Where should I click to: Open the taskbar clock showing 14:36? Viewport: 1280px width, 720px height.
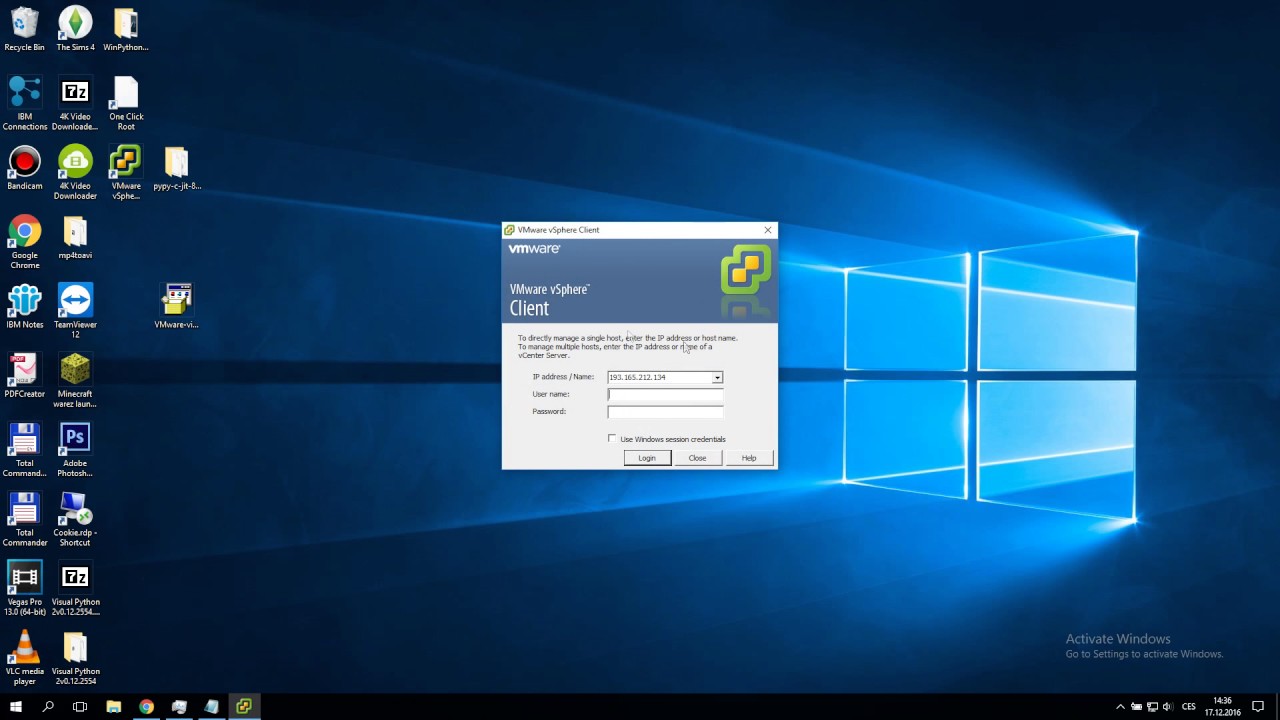coord(1221,707)
